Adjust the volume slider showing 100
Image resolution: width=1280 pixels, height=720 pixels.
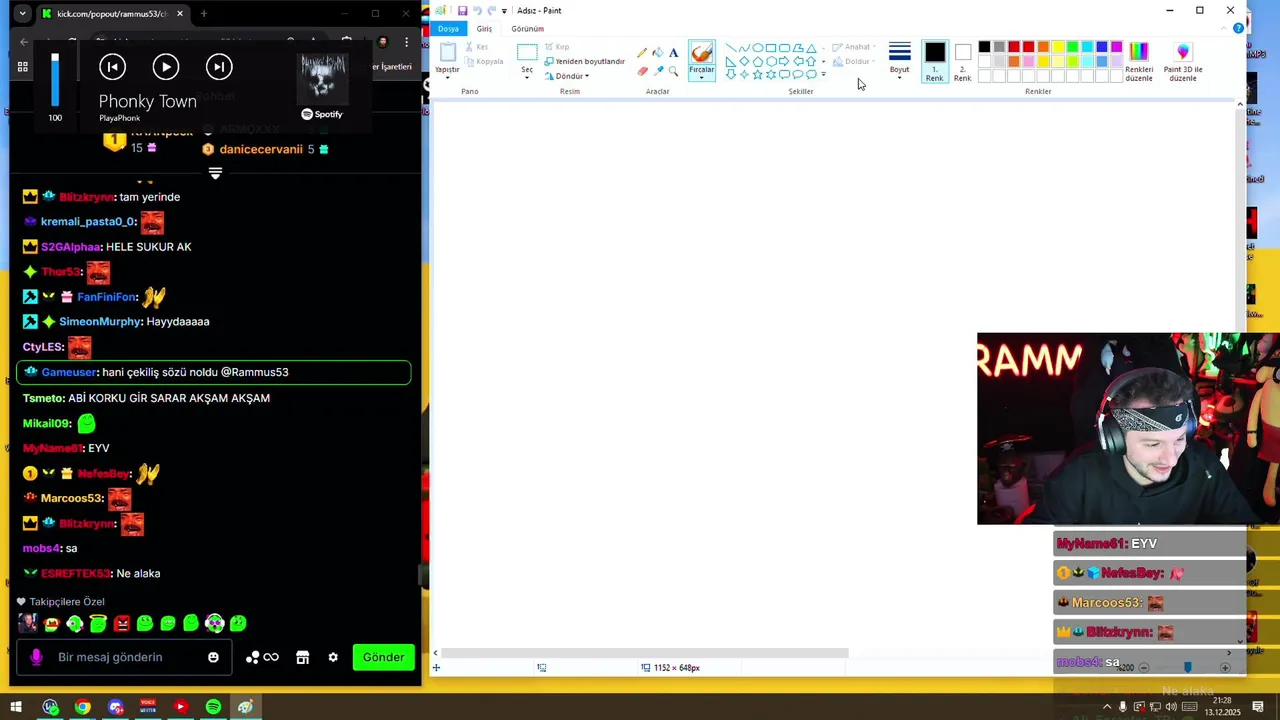(x=55, y=79)
